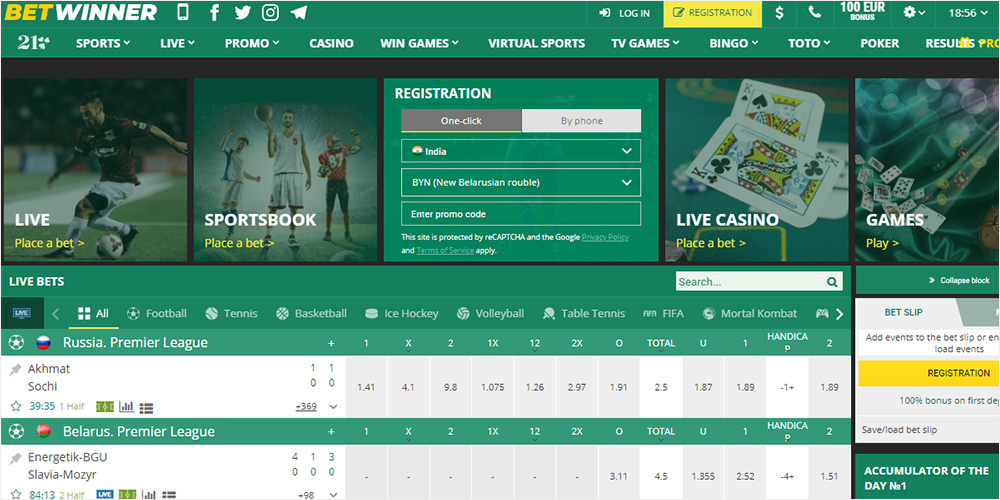Image resolution: width=1000 pixels, height=500 pixels.
Task: Select the All sports grid filter
Action: [x=93, y=313]
